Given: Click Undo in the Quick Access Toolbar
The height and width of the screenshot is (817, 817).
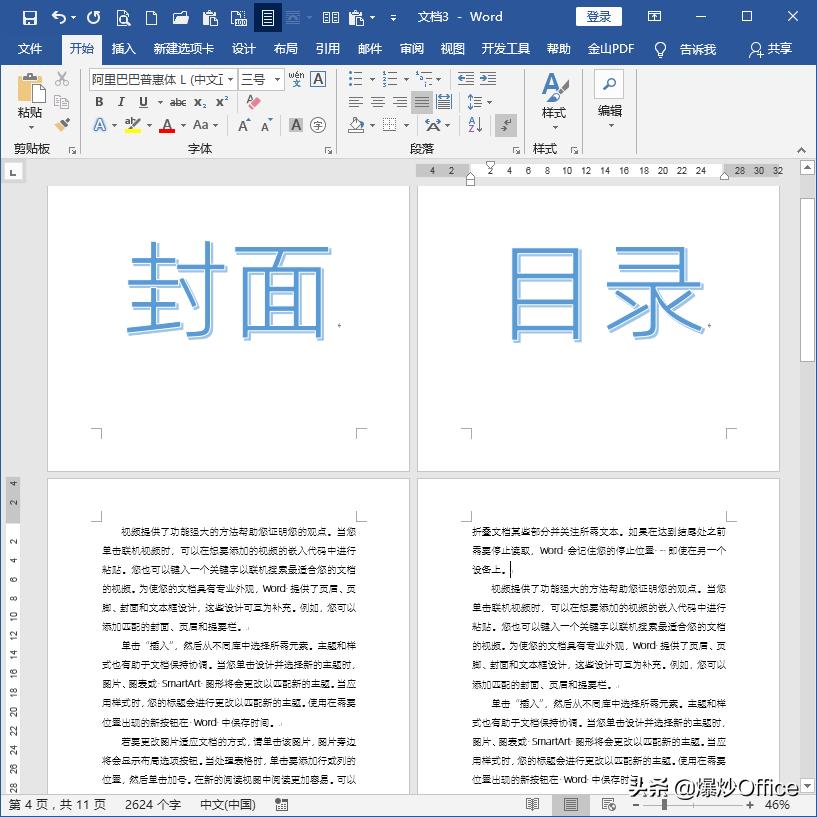Looking at the screenshot, I should tap(57, 17).
